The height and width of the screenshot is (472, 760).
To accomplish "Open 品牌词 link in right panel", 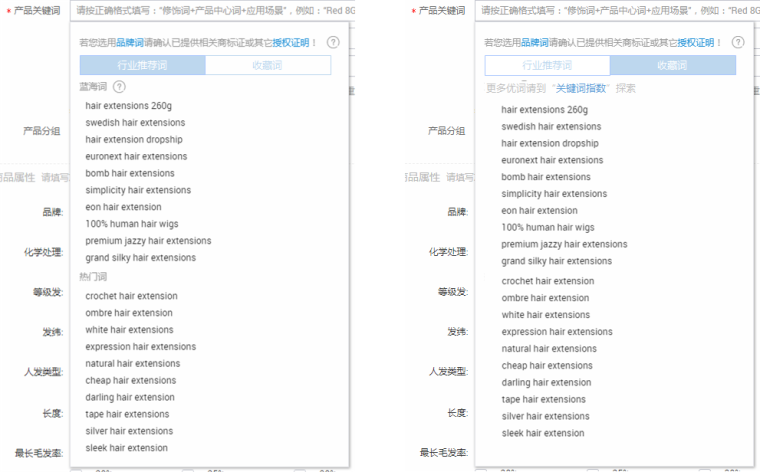I will click(536, 43).
